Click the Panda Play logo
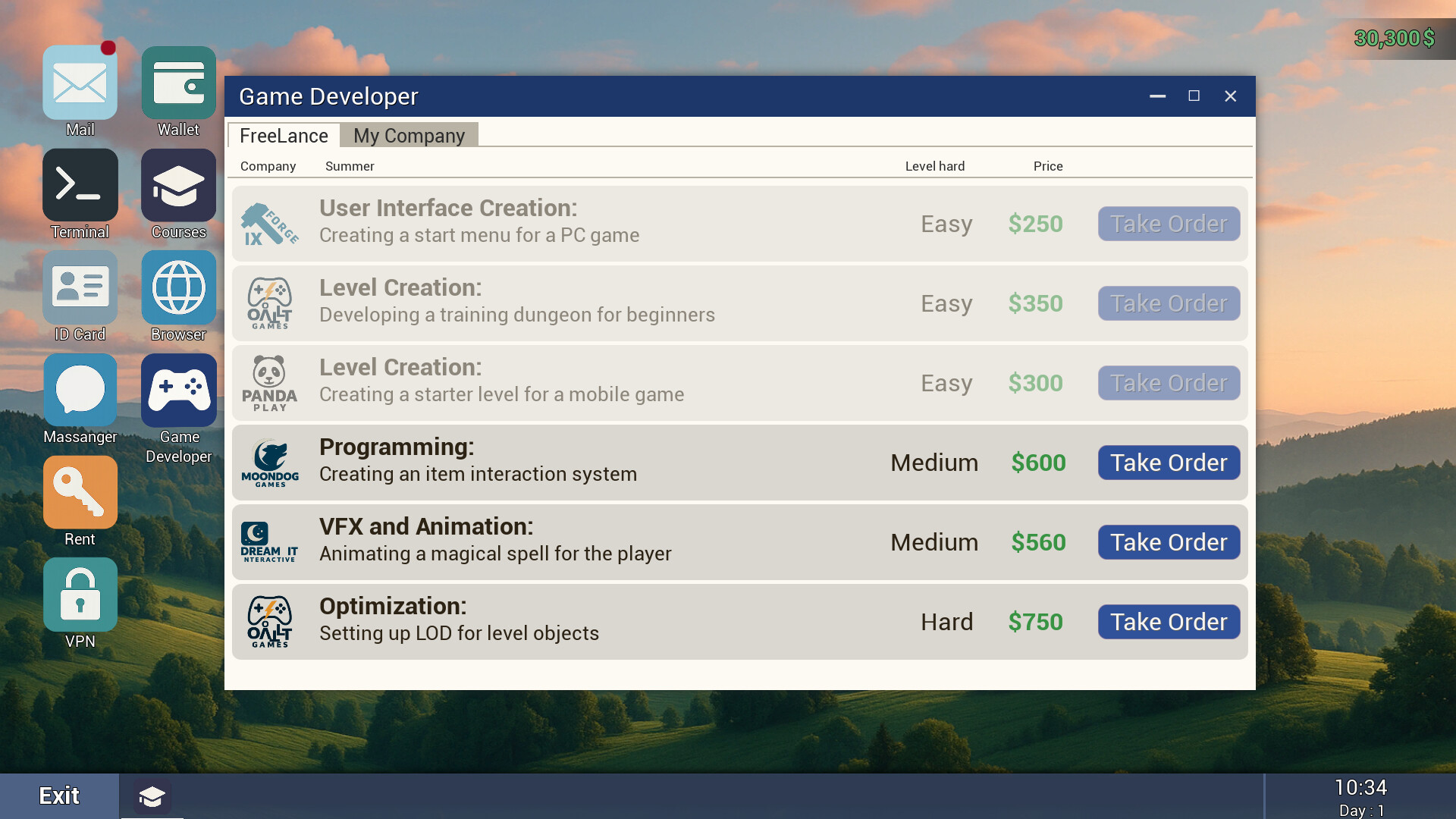 coord(269,383)
